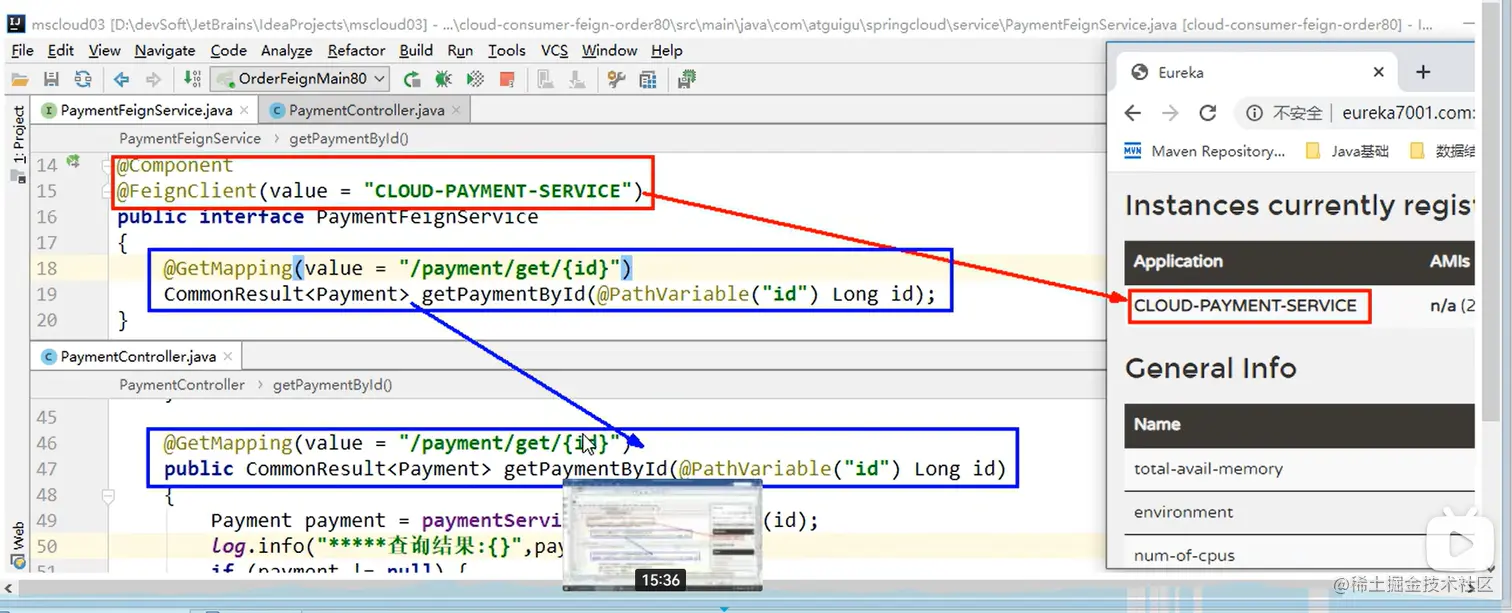Viewport: 1512px width, 613px height.
Task: Open the Analyze menu
Action: pos(287,50)
